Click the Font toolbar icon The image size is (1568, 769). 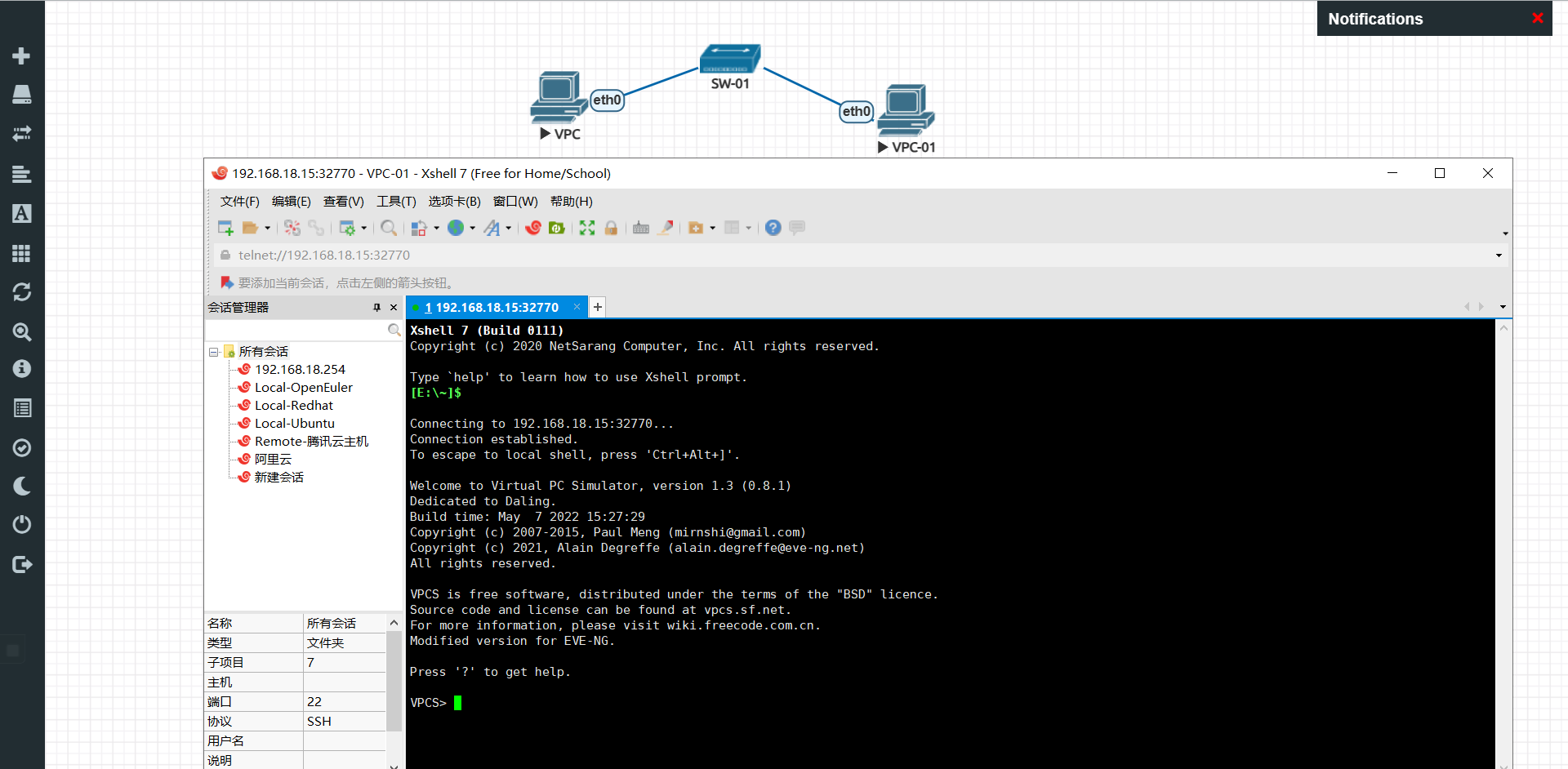492,228
